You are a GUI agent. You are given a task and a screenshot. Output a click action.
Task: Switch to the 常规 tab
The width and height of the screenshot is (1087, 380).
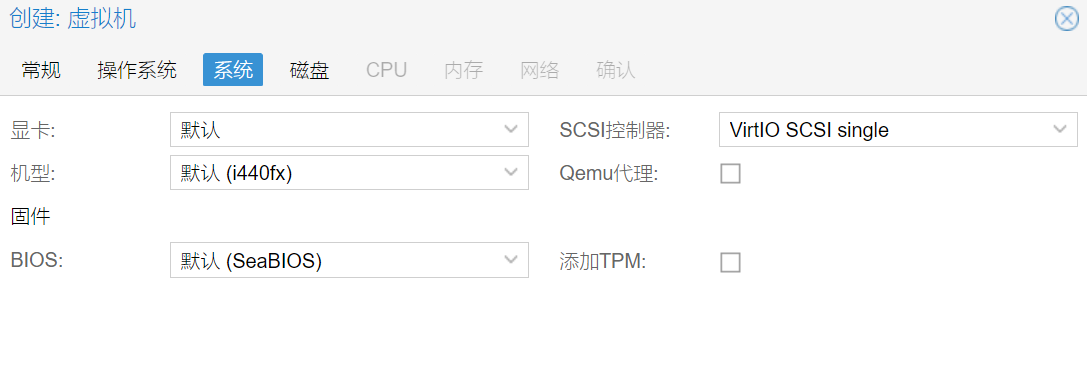pos(41,70)
